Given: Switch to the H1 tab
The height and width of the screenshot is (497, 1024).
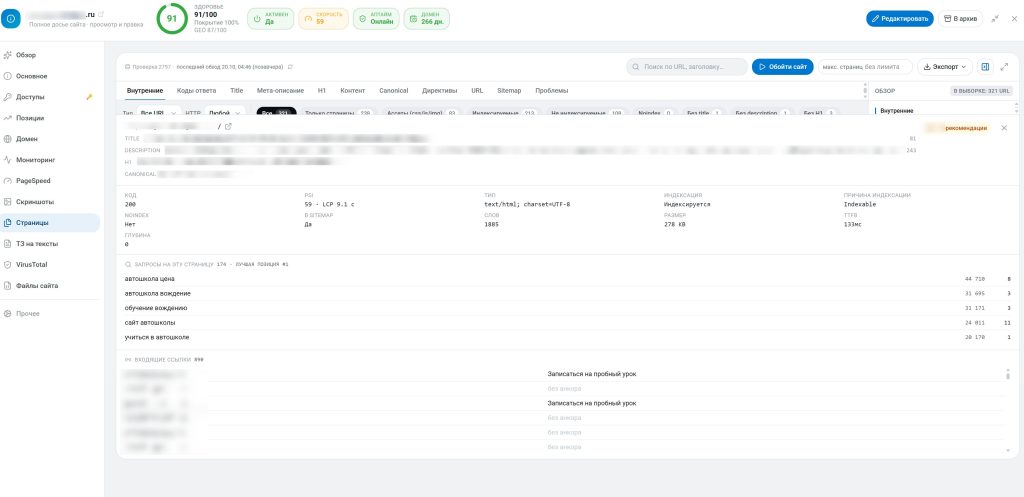Looking at the screenshot, I should pyautogui.click(x=322, y=91).
